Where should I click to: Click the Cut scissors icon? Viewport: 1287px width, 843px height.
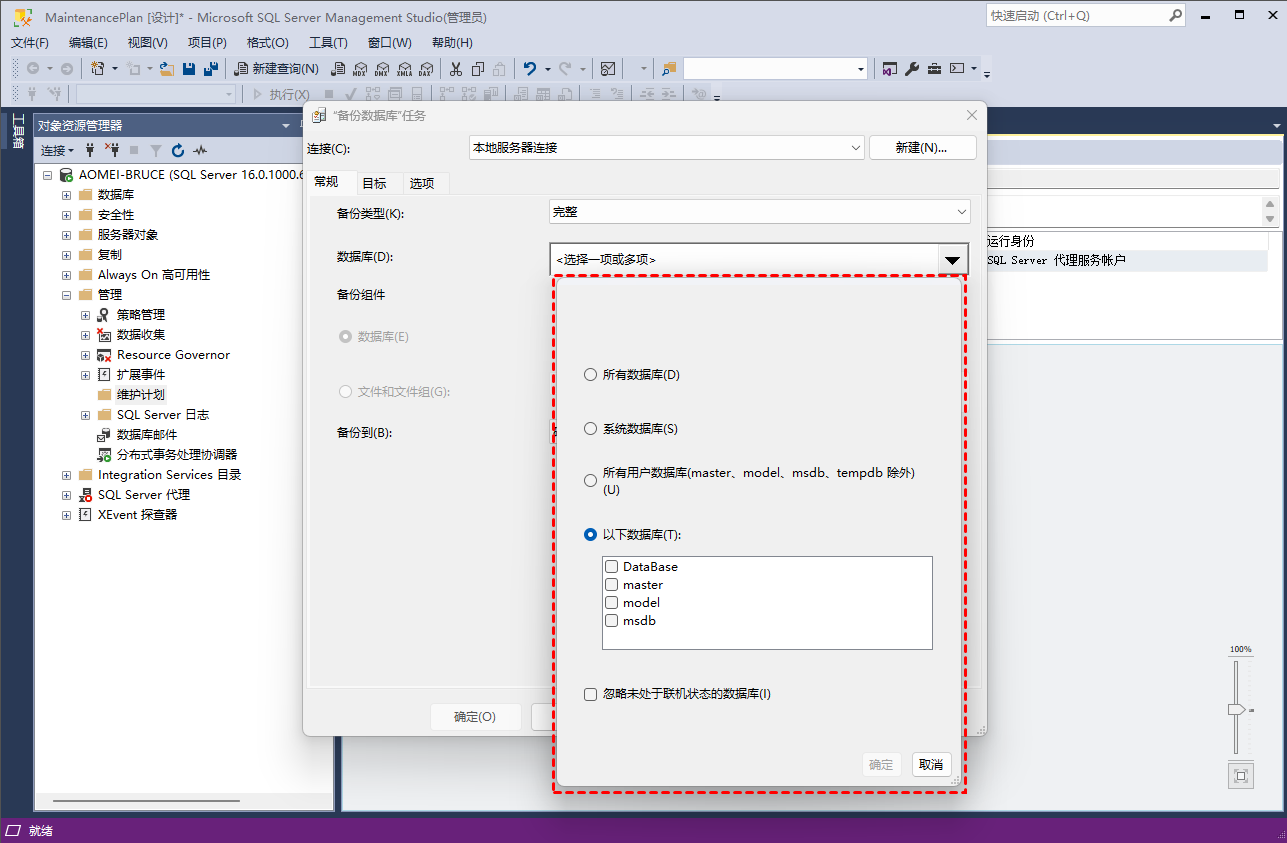click(456, 69)
